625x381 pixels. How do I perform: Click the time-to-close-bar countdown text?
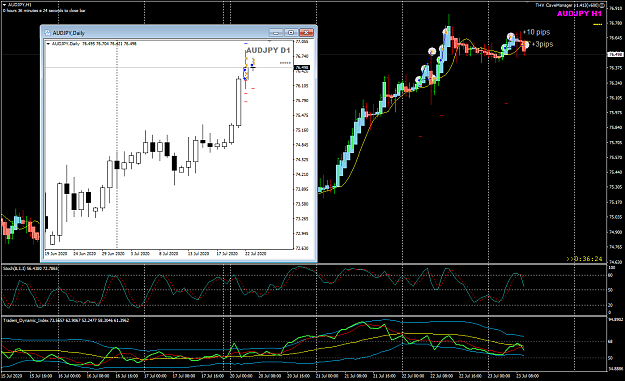[44, 11]
